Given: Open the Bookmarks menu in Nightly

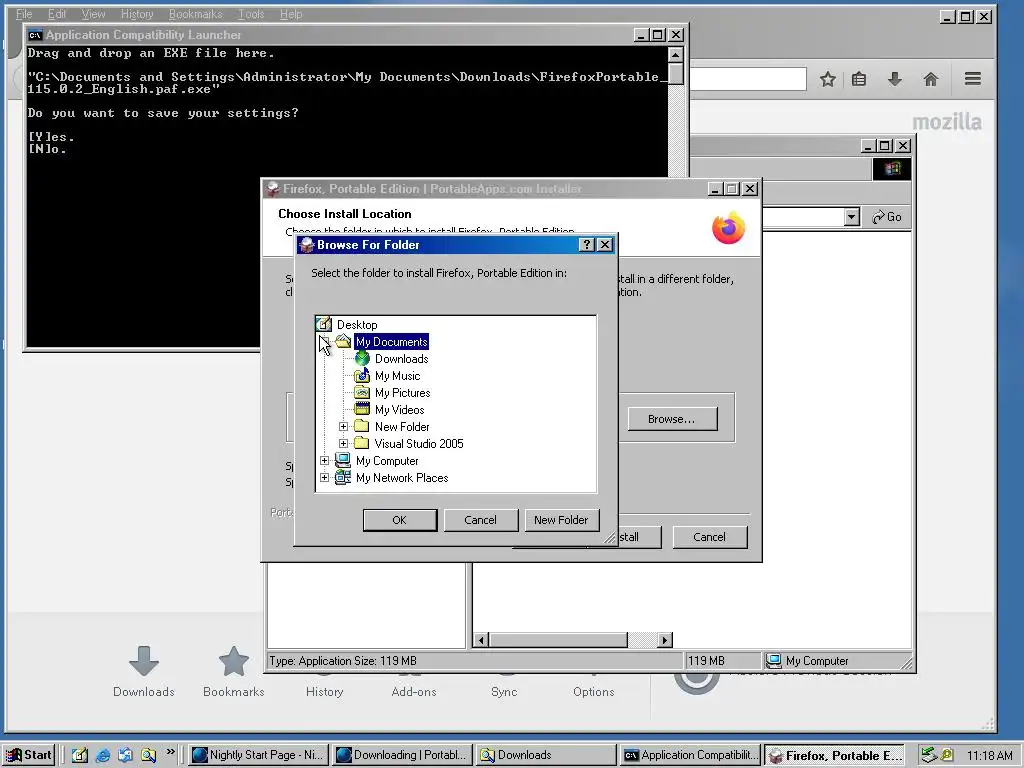Looking at the screenshot, I should click(x=195, y=14).
